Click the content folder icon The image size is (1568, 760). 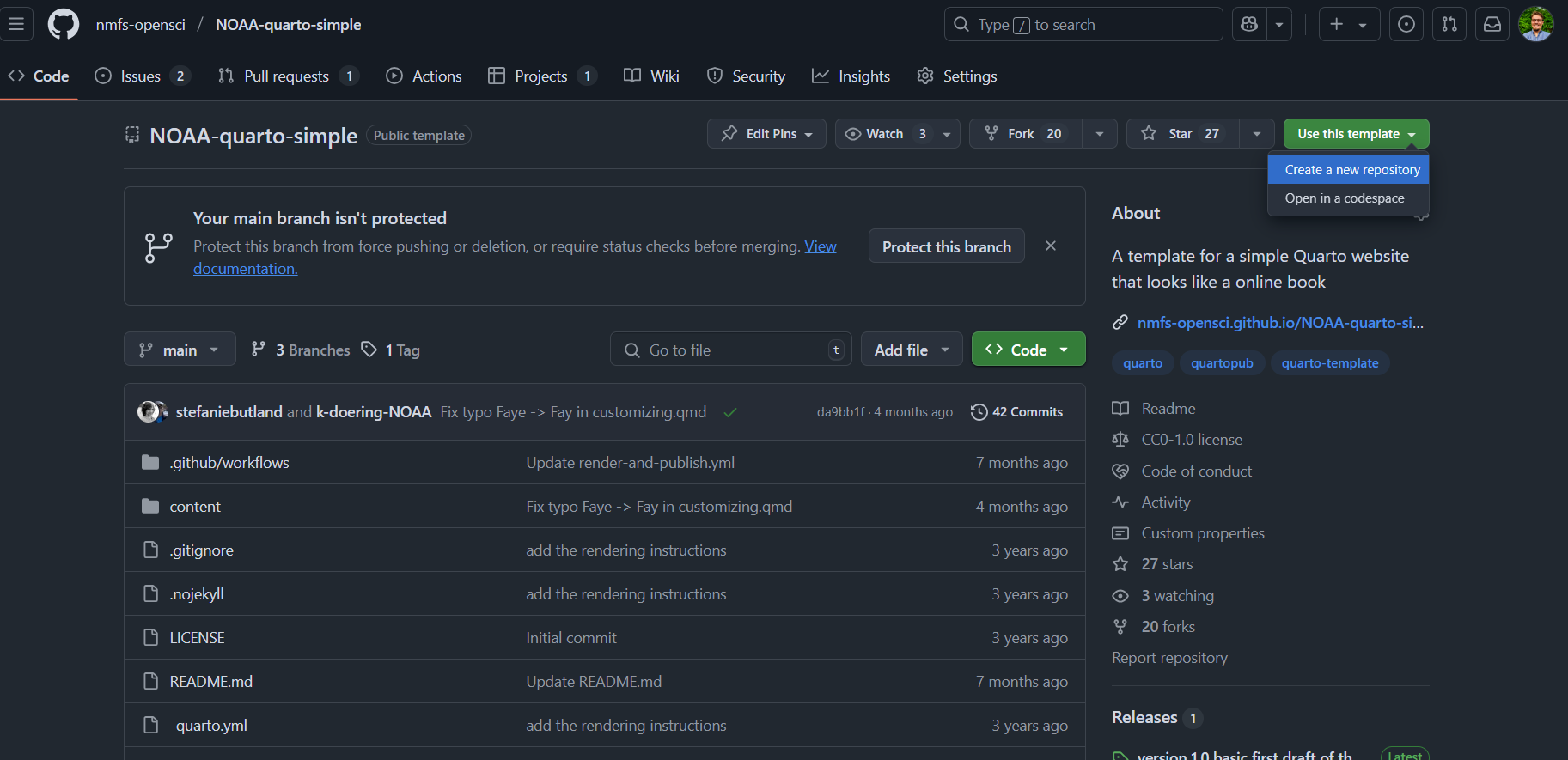tap(150, 506)
